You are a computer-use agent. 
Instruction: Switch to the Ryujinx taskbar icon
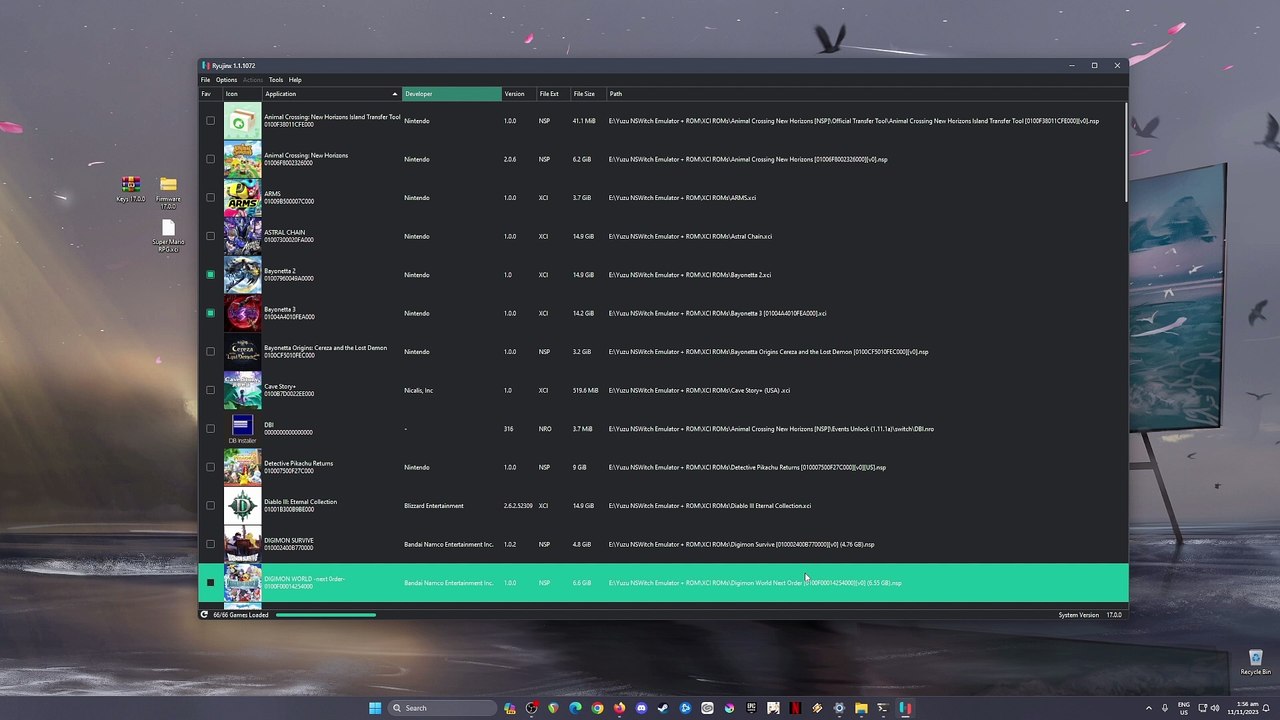(905, 708)
